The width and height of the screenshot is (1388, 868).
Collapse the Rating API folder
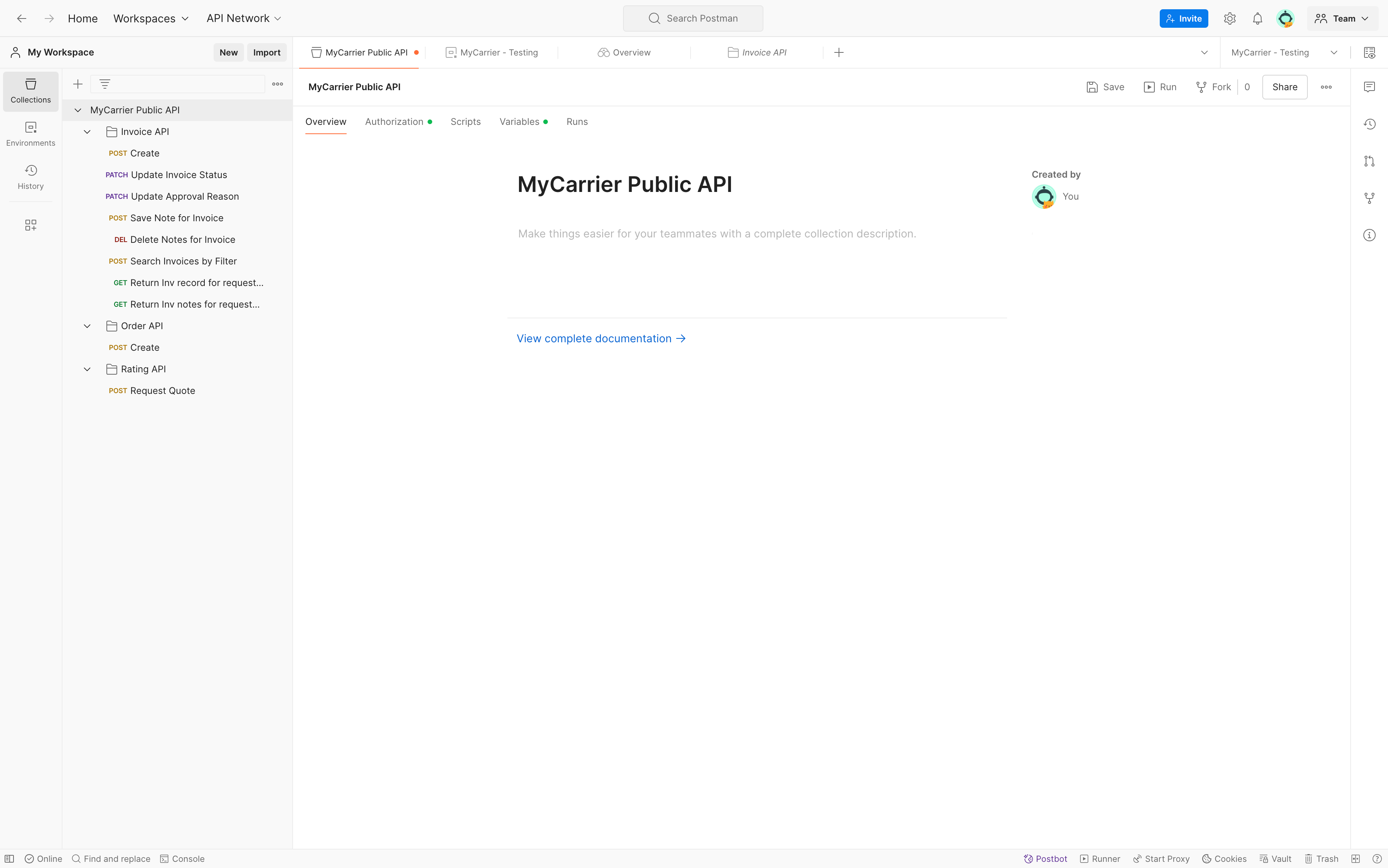(x=87, y=369)
